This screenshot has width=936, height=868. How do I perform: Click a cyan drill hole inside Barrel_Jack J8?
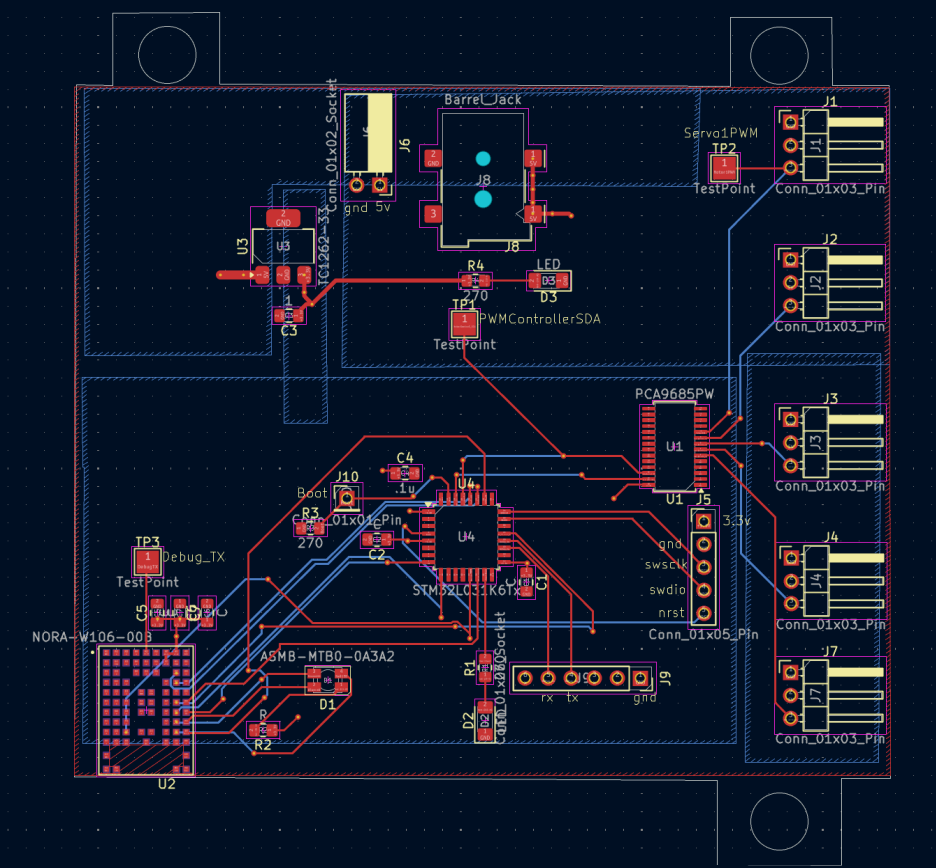484,156
